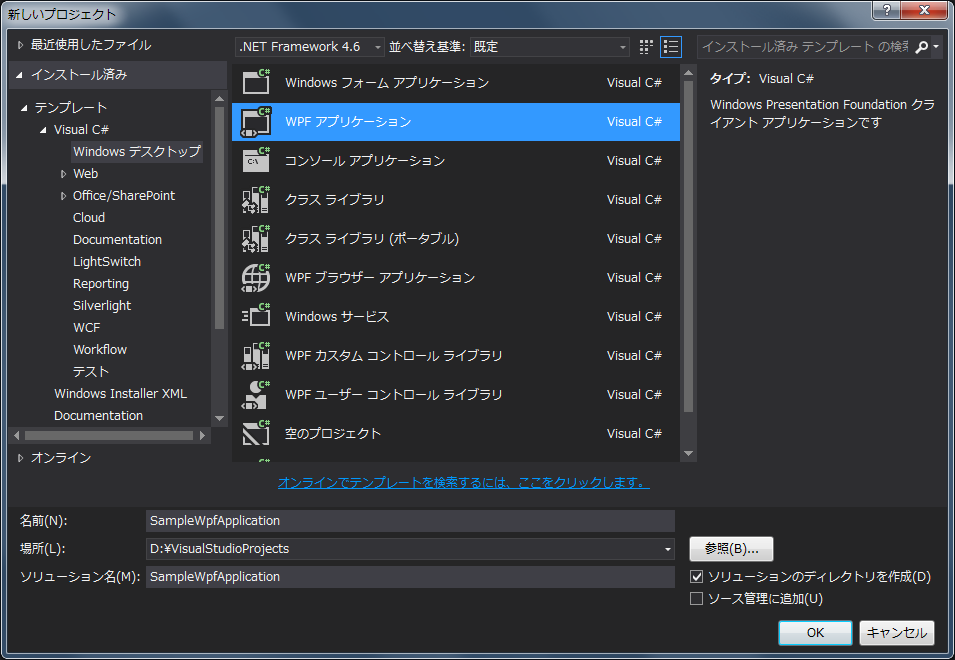Open the online template search link
This screenshot has height=660, width=955.
click(463, 483)
